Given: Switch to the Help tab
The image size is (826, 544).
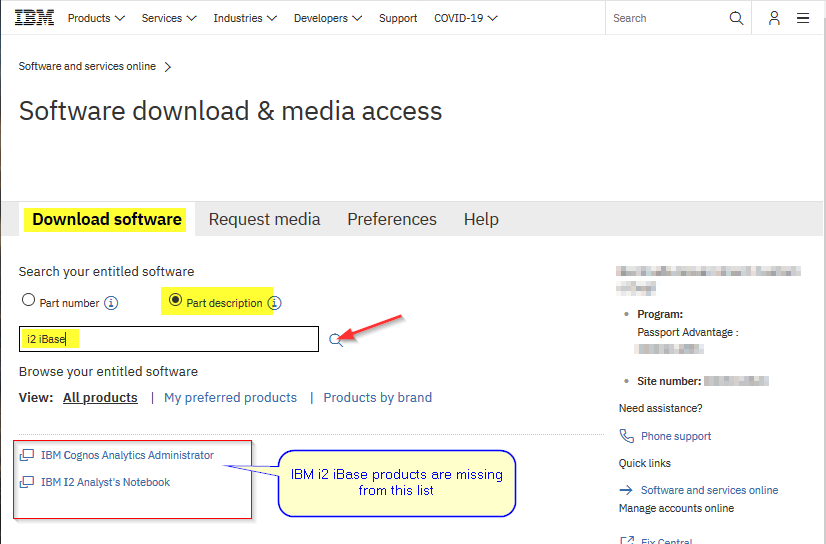Looking at the screenshot, I should tap(481, 219).
